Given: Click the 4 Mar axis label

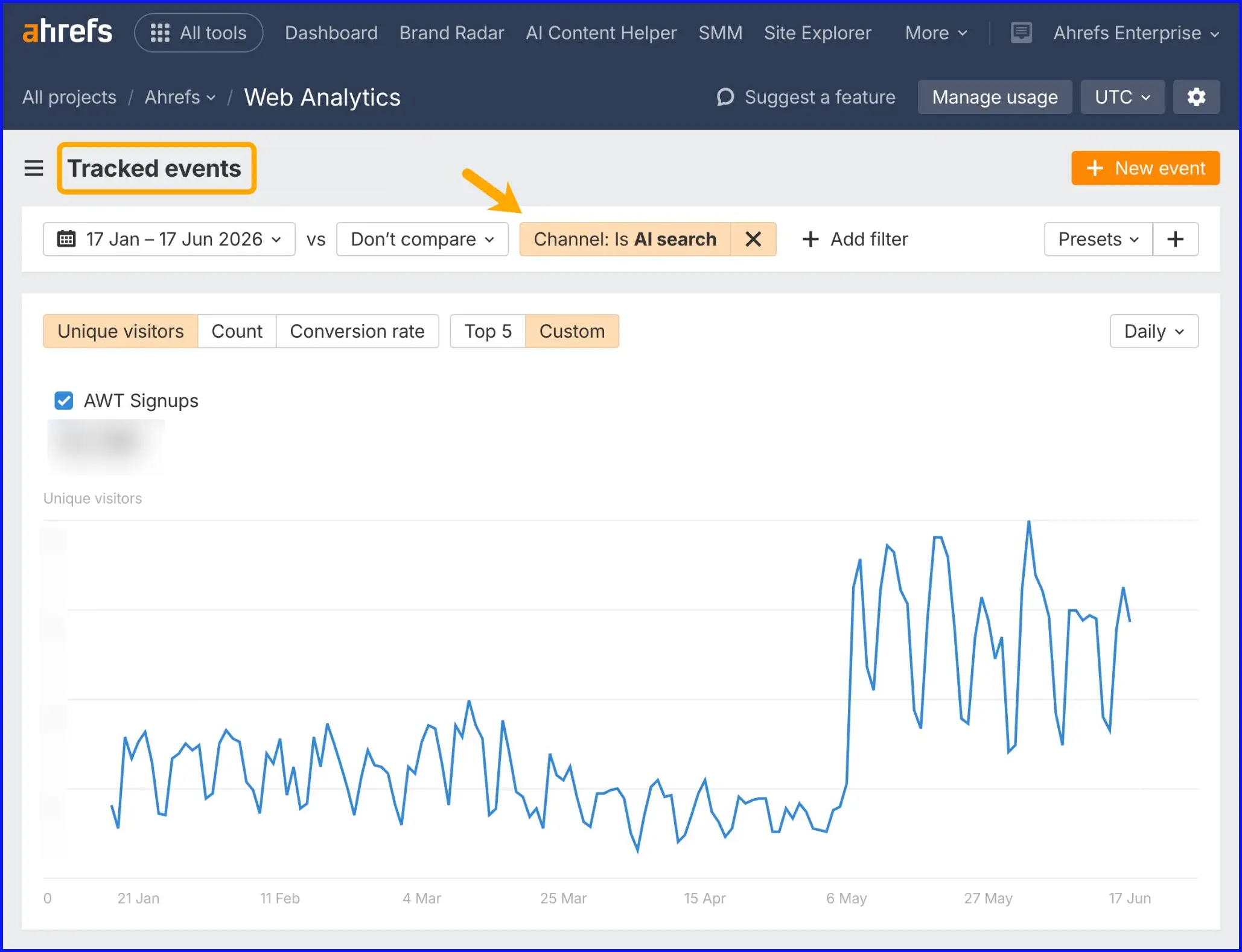Looking at the screenshot, I should click(422, 898).
